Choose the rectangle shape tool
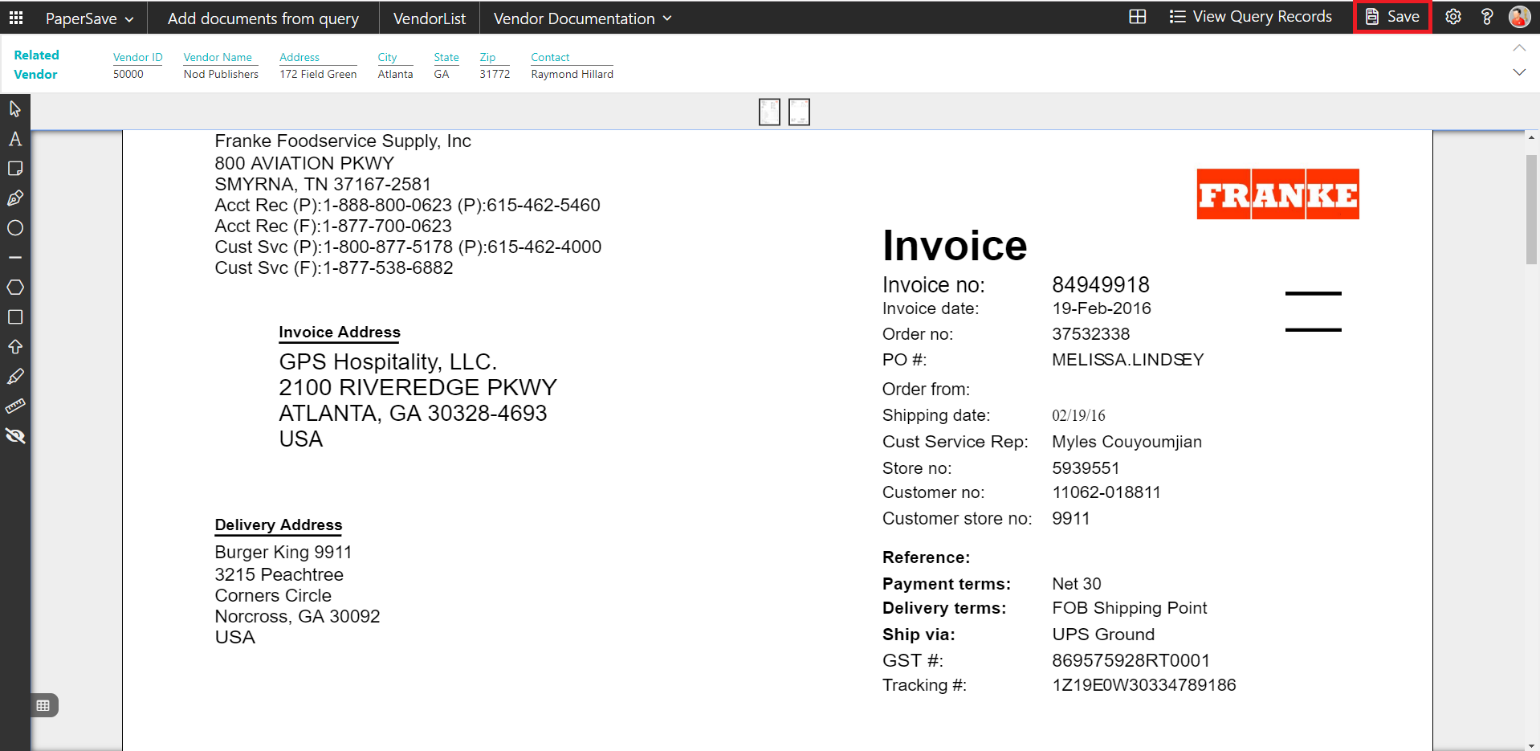 click(x=15, y=317)
